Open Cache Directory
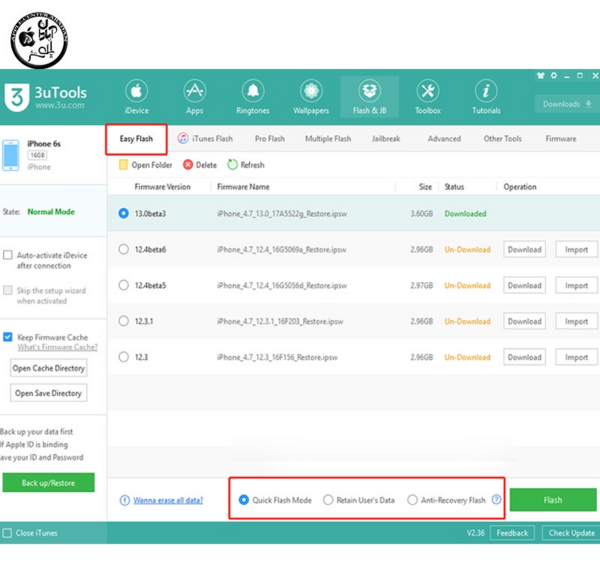Screen dimensions: 600x574 click(49, 368)
